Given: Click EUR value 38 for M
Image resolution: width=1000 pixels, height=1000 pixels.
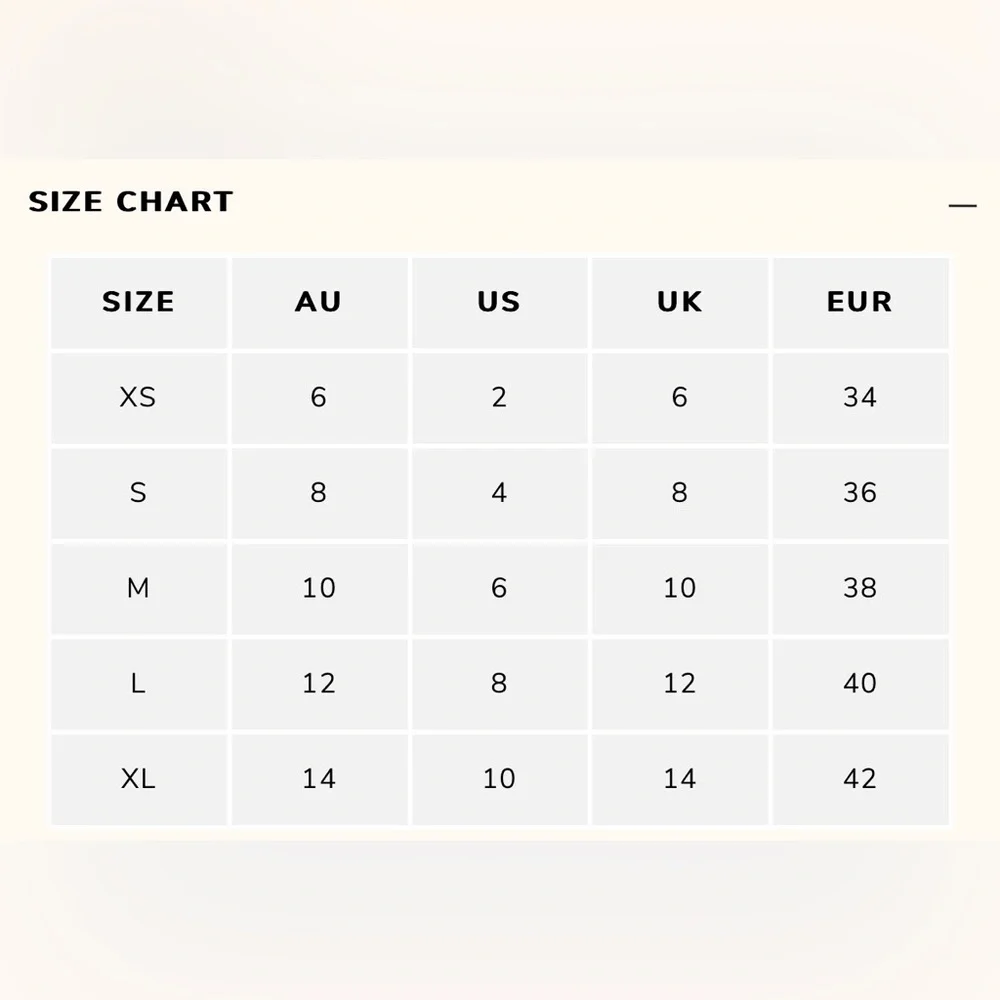Looking at the screenshot, I should pyautogui.click(x=859, y=588).
